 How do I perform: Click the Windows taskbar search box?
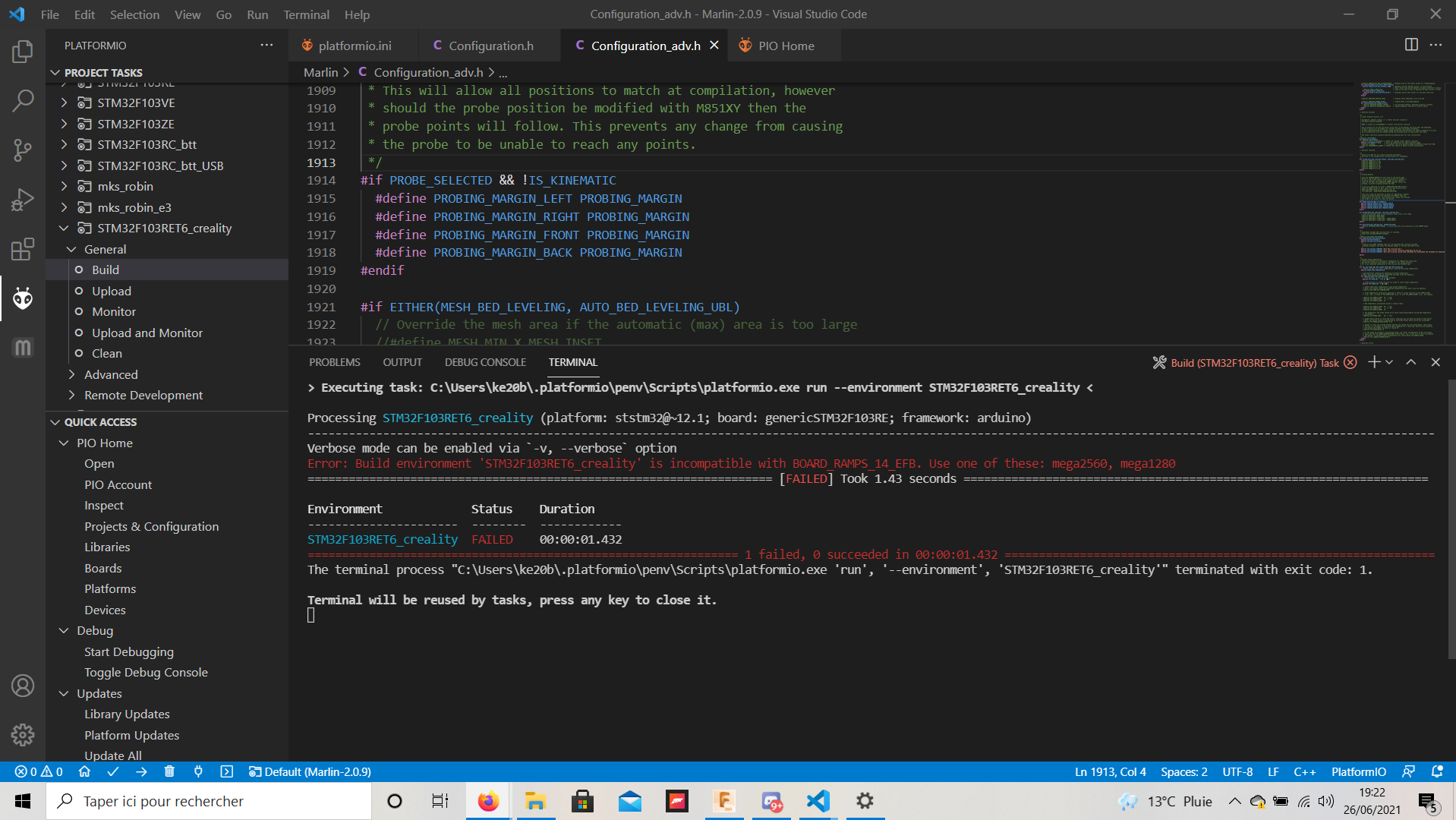click(209, 801)
